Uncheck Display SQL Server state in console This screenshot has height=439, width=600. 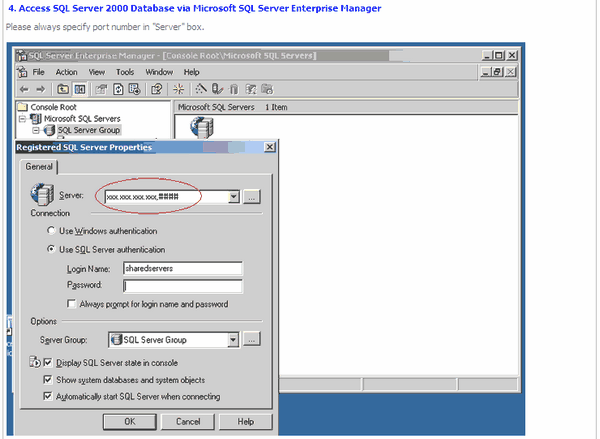click(x=48, y=362)
